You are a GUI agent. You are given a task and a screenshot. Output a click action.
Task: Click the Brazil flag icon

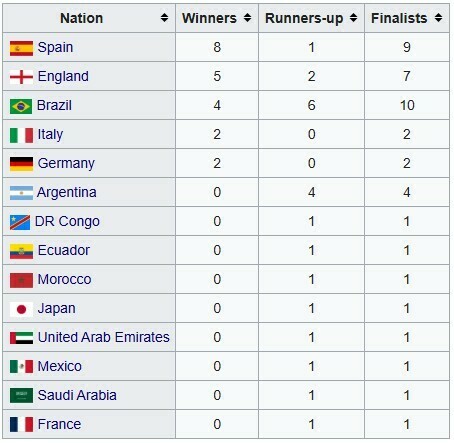21,106
